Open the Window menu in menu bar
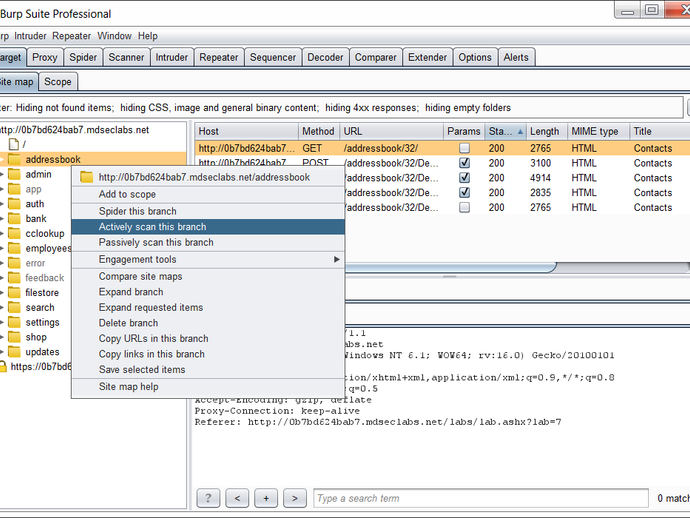Screen dimensions: 690x518 click(114, 36)
